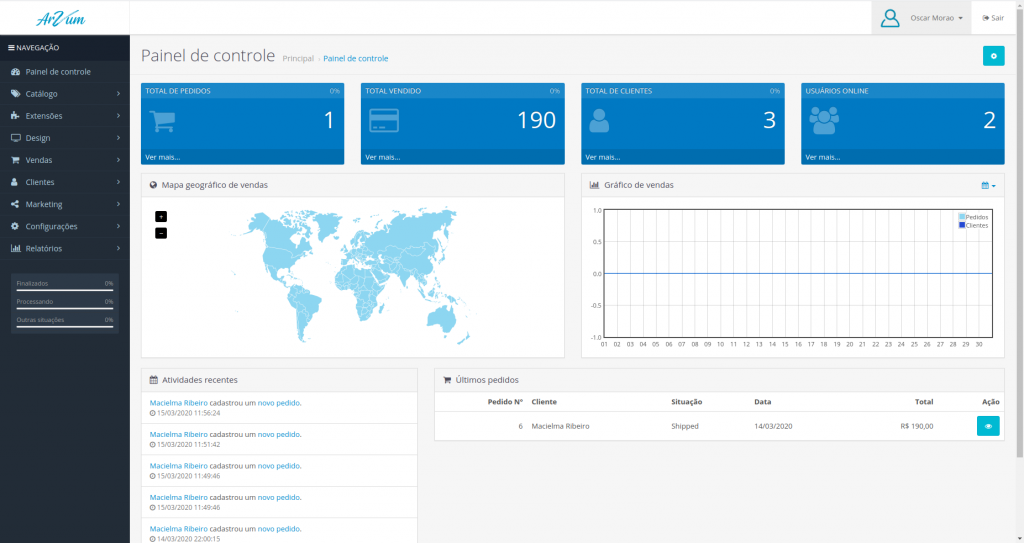Click Ver mais in Total de Pedidos

coord(163,157)
